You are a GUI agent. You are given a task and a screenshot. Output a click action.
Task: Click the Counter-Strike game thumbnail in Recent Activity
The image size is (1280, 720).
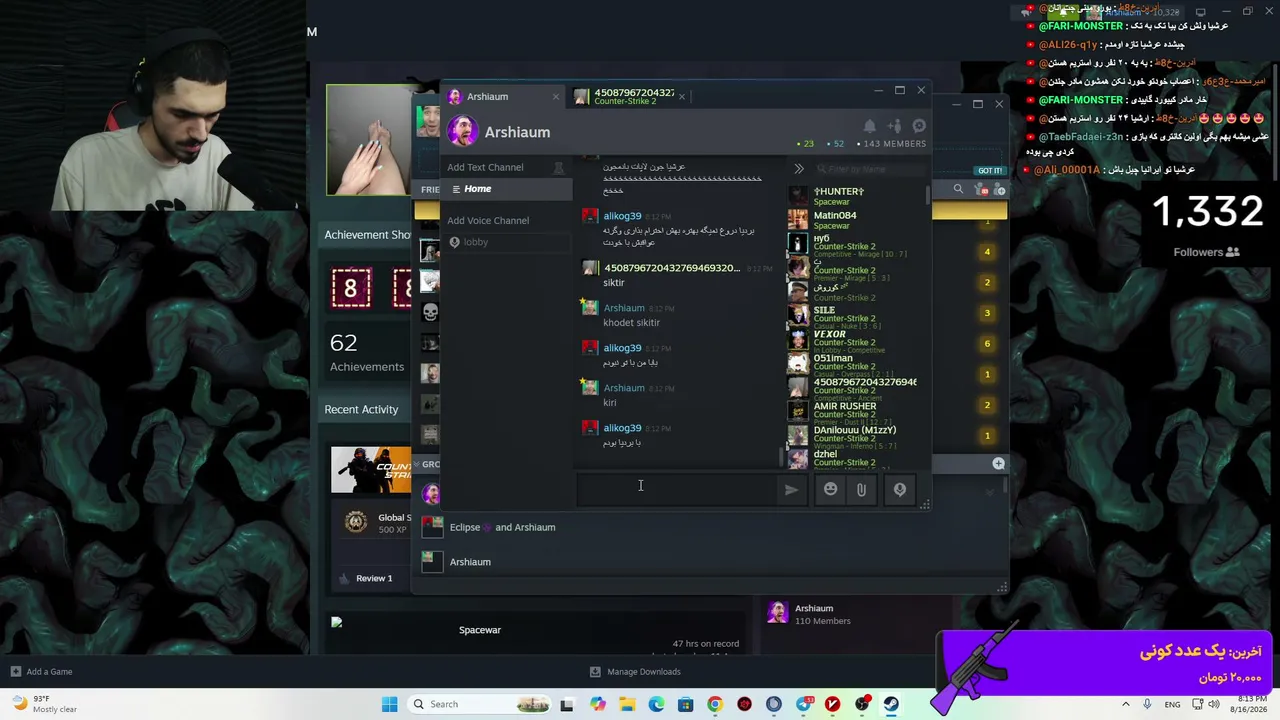click(x=371, y=470)
